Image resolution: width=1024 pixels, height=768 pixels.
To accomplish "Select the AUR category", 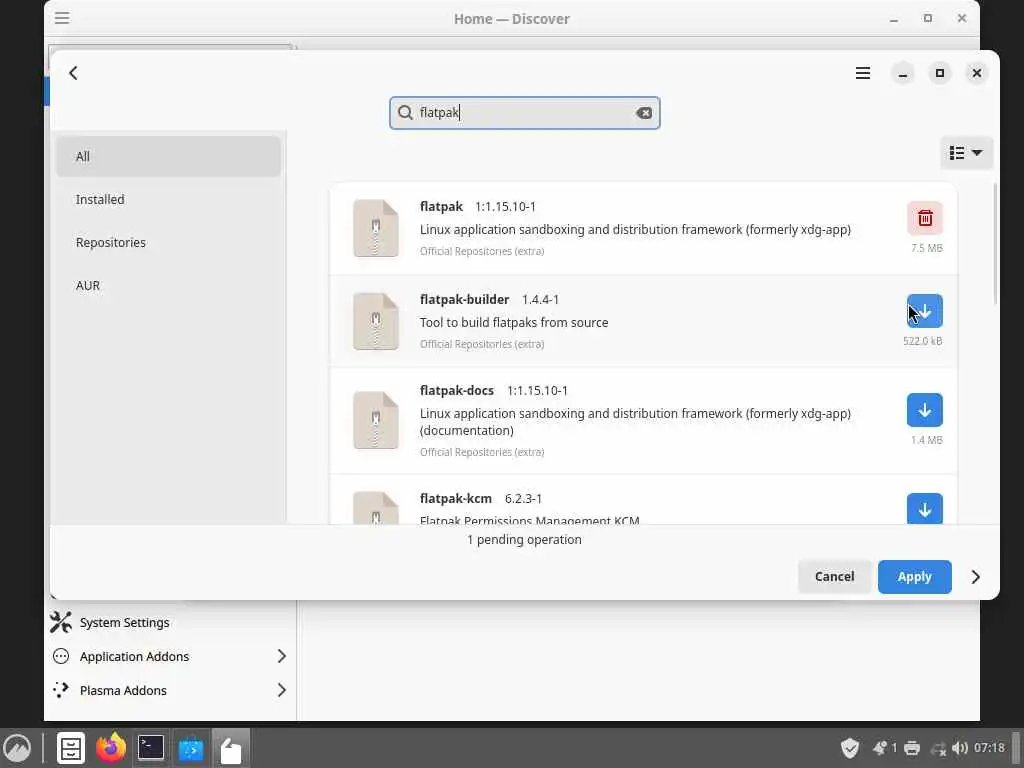I will 168,286.
